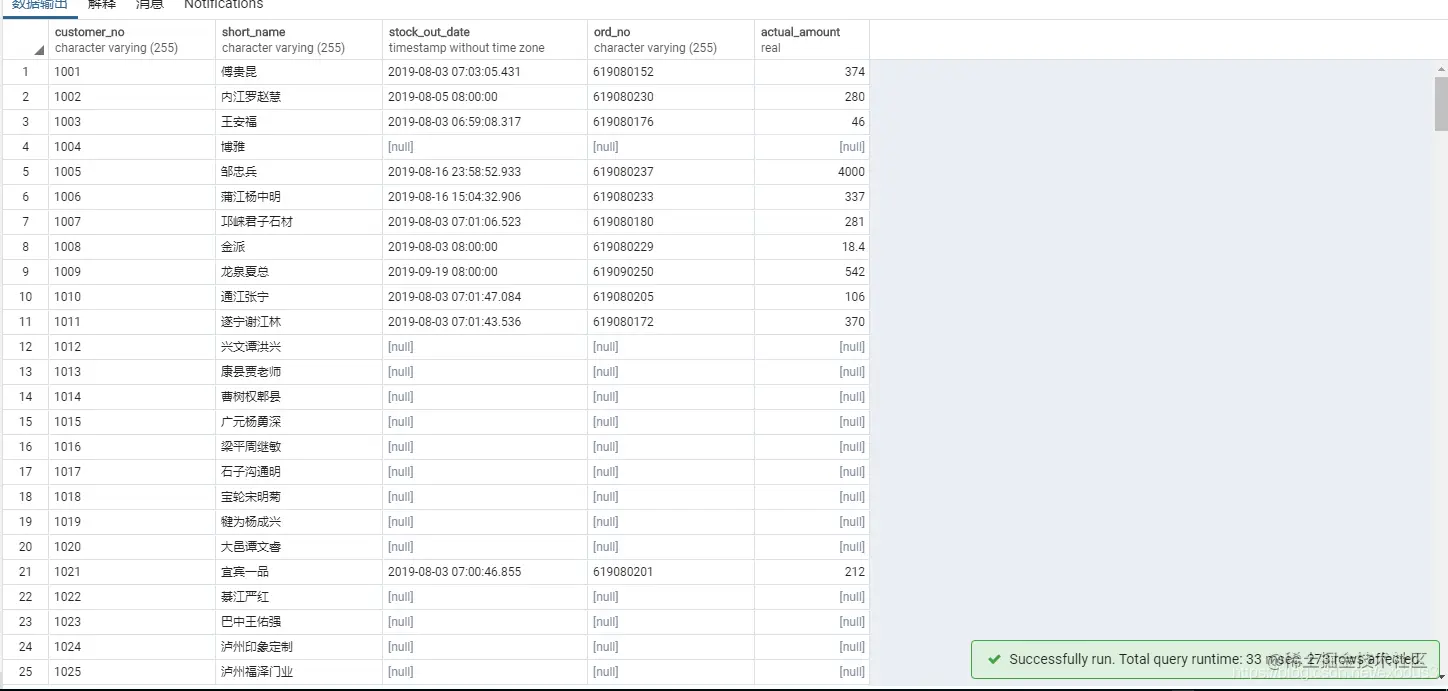1448x691 pixels.
Task: Select the short_name column header
Action: pyautogui.click(x=299, y=40)
